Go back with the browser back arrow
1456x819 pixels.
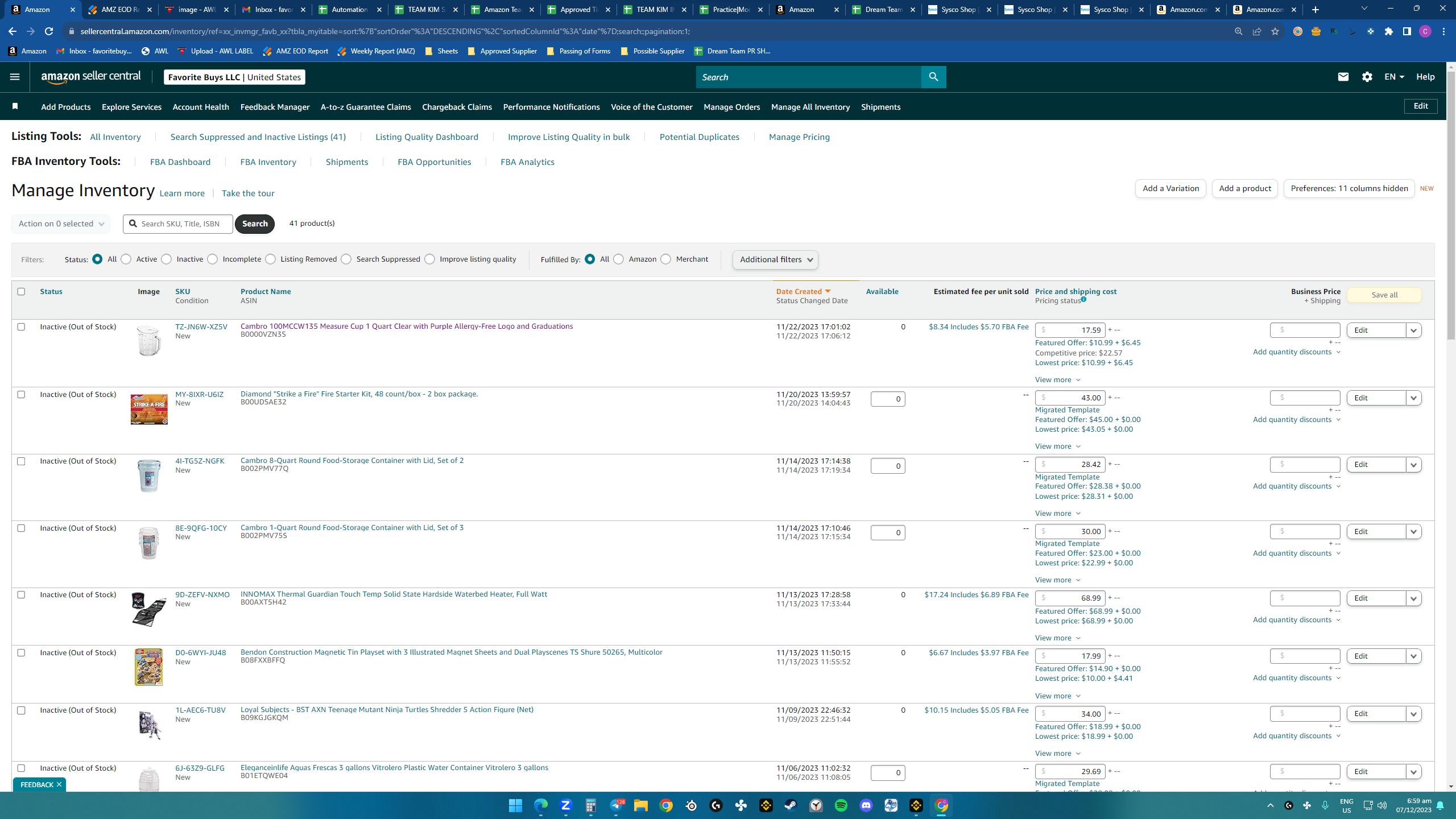click(x=13, y=31)
